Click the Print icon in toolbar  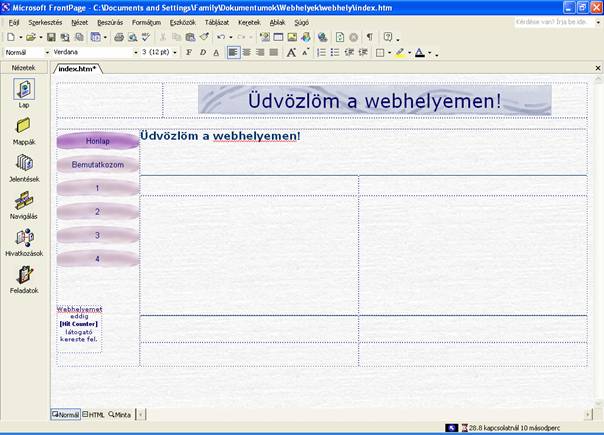tap(118, 37)
